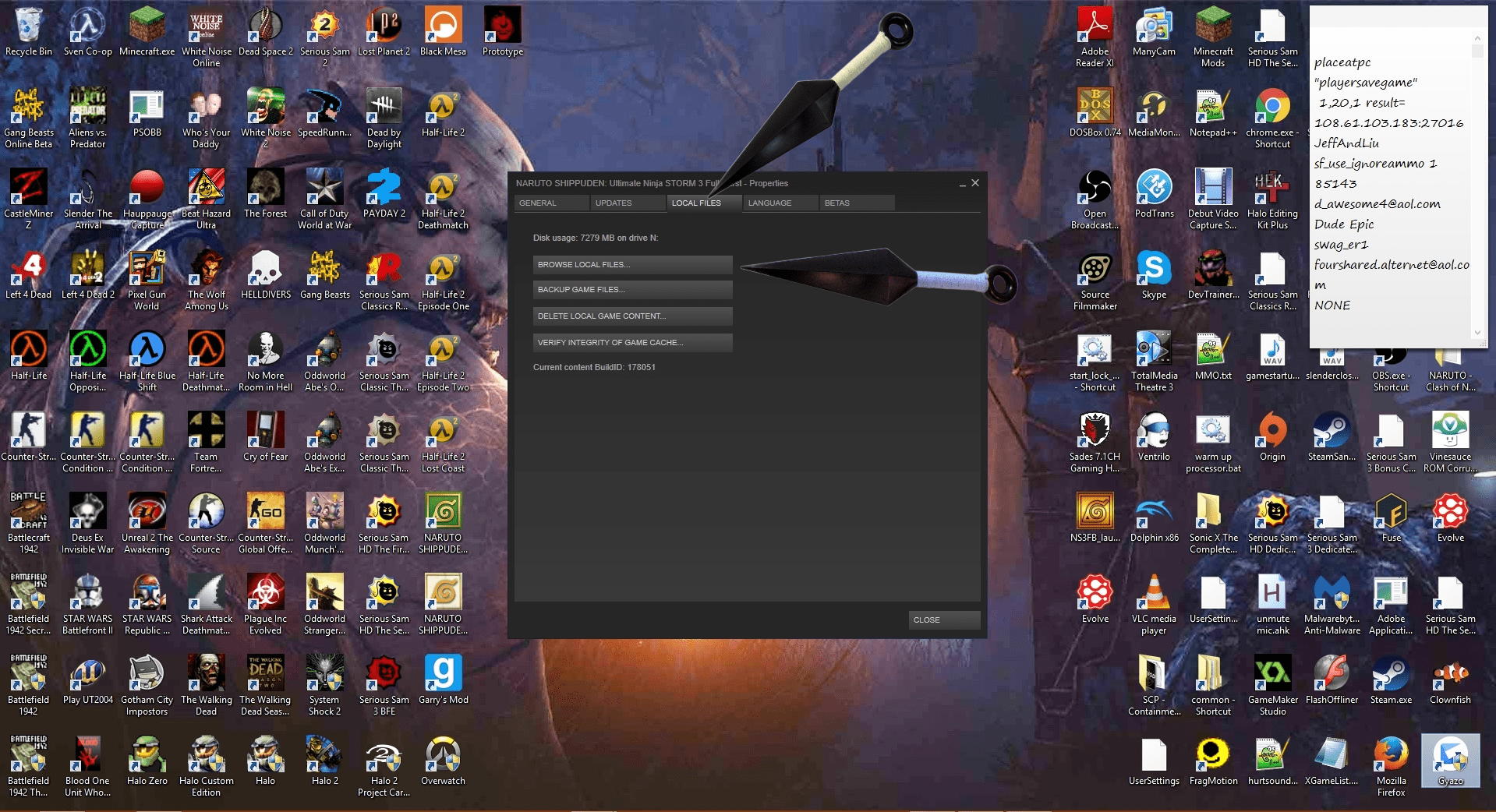Viewport: 1496px width, 812px height.
Task: Switch to the LANGUAGE tab
Action: [x=780, y=203]
